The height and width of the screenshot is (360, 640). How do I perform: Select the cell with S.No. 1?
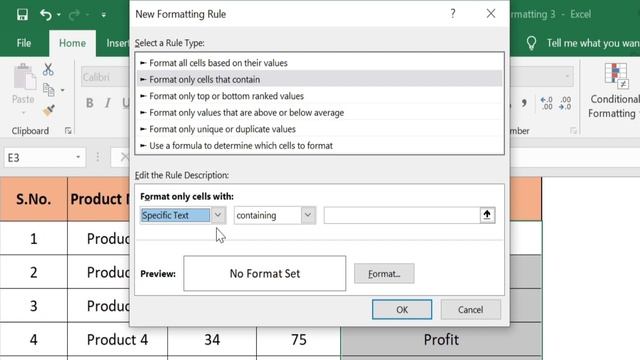click(x=33, y=238)
